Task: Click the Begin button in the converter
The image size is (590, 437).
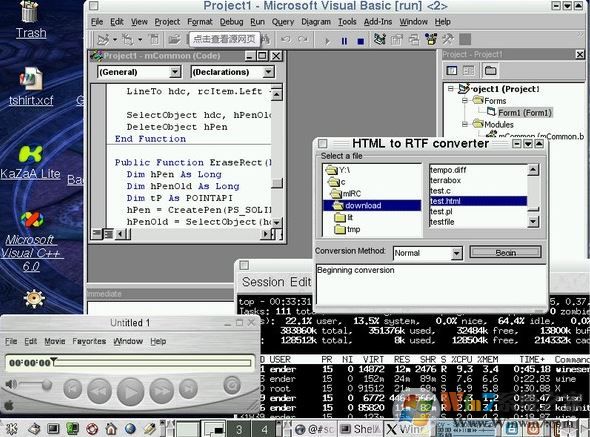Action: tap(505, 253)
